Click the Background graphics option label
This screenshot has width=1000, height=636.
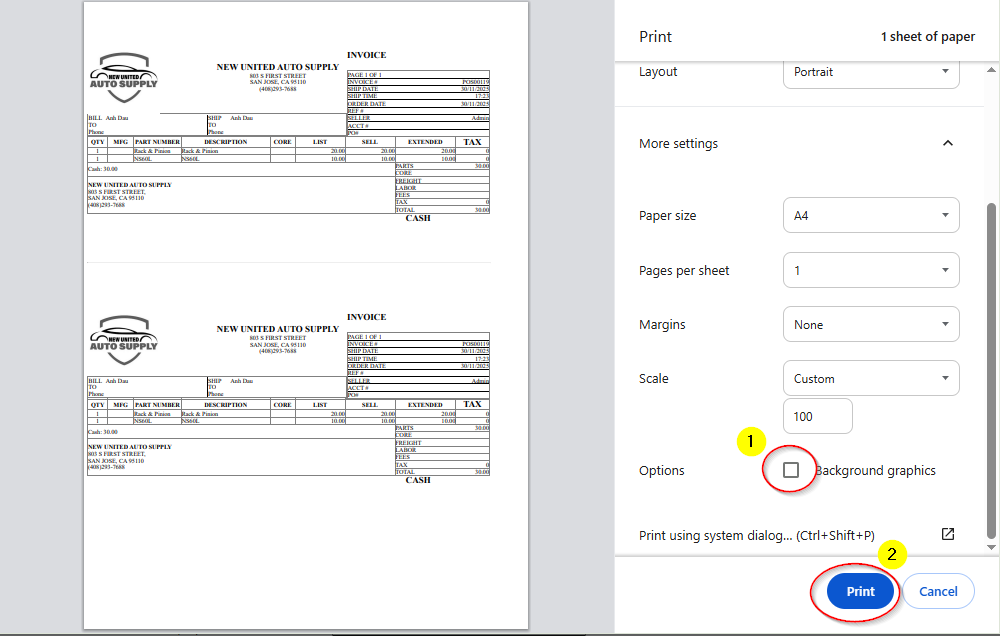coord(876,470)
